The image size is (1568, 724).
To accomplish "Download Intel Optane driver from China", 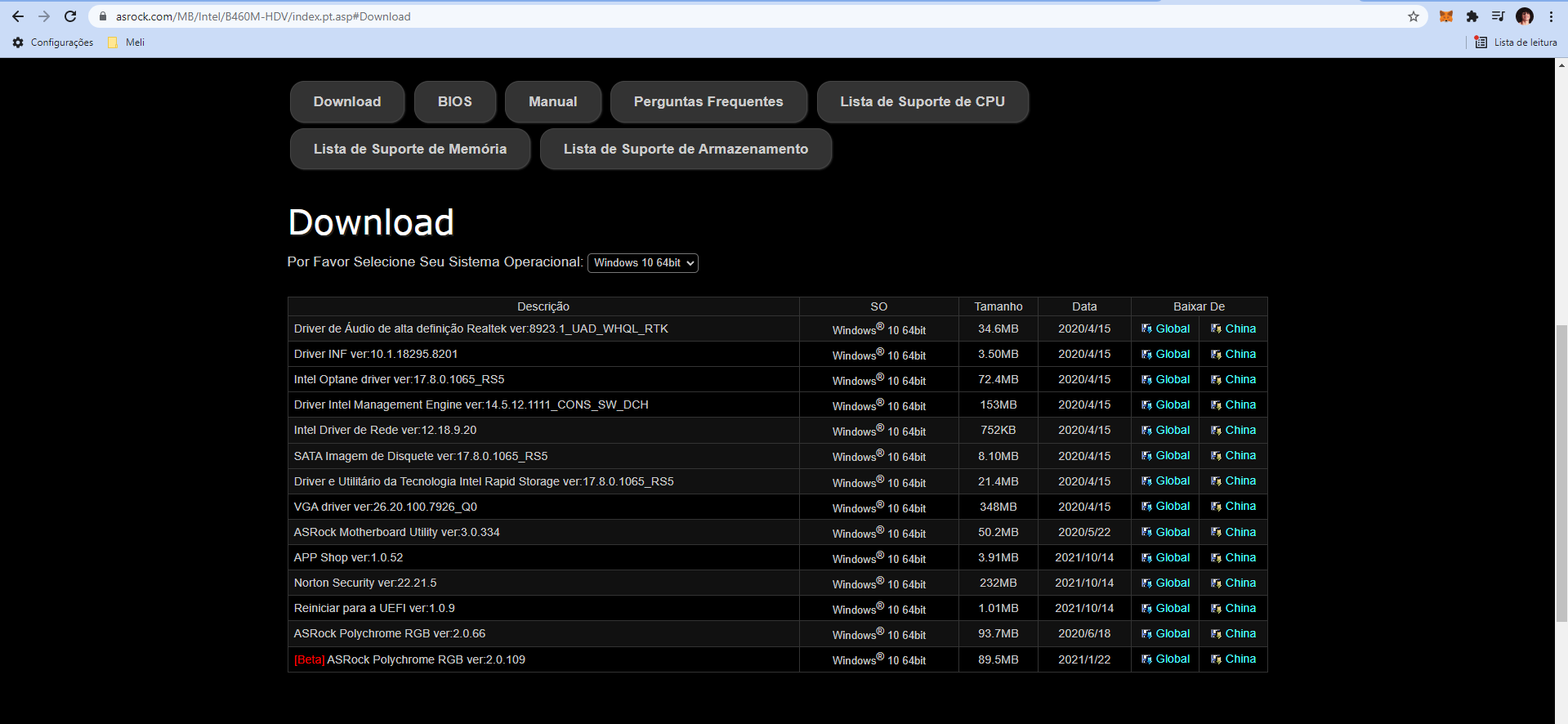I will (x=1233, y=379).
